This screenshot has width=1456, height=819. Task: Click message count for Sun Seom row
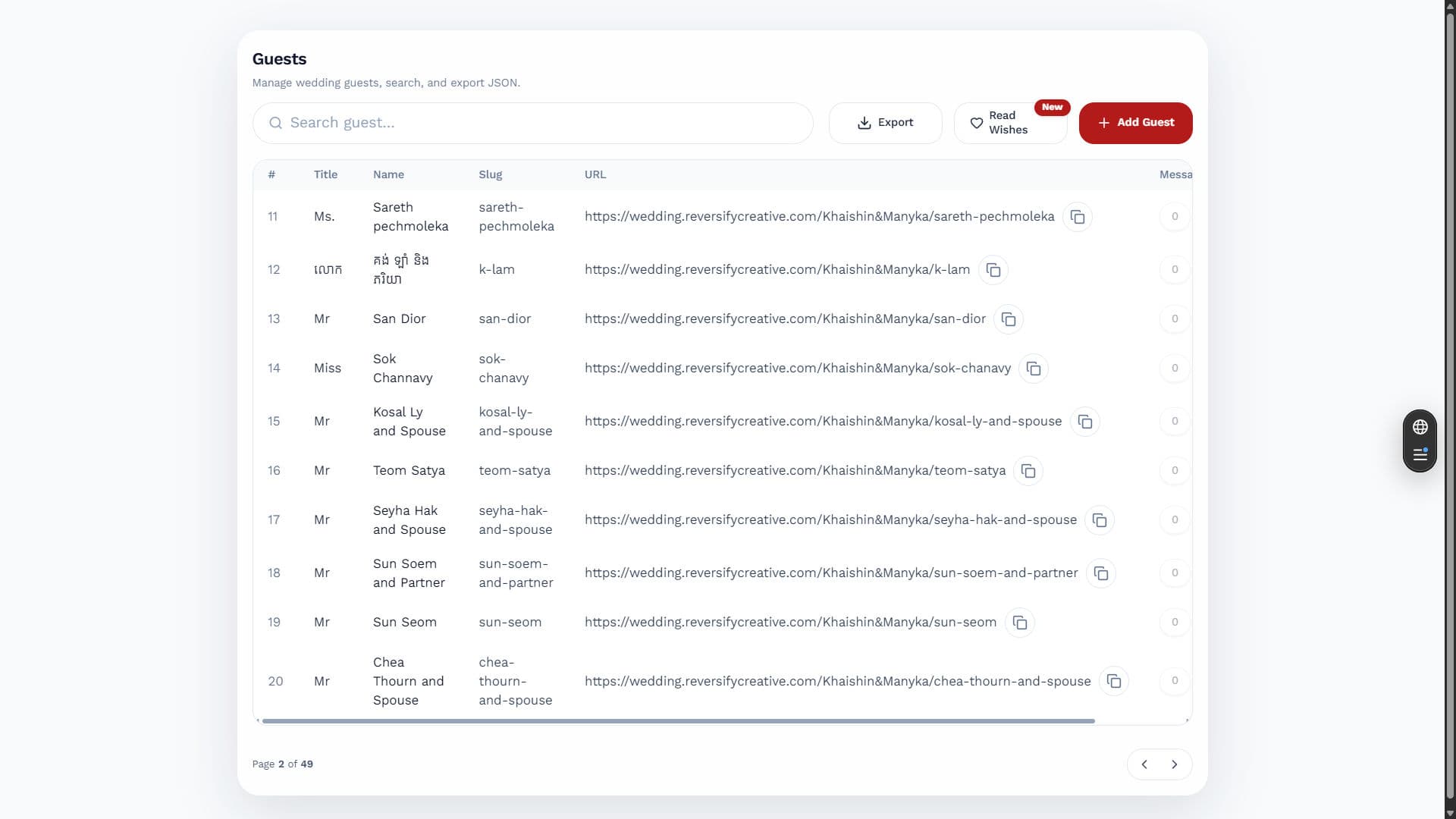pyautogui.click(x=1175, y=623)
